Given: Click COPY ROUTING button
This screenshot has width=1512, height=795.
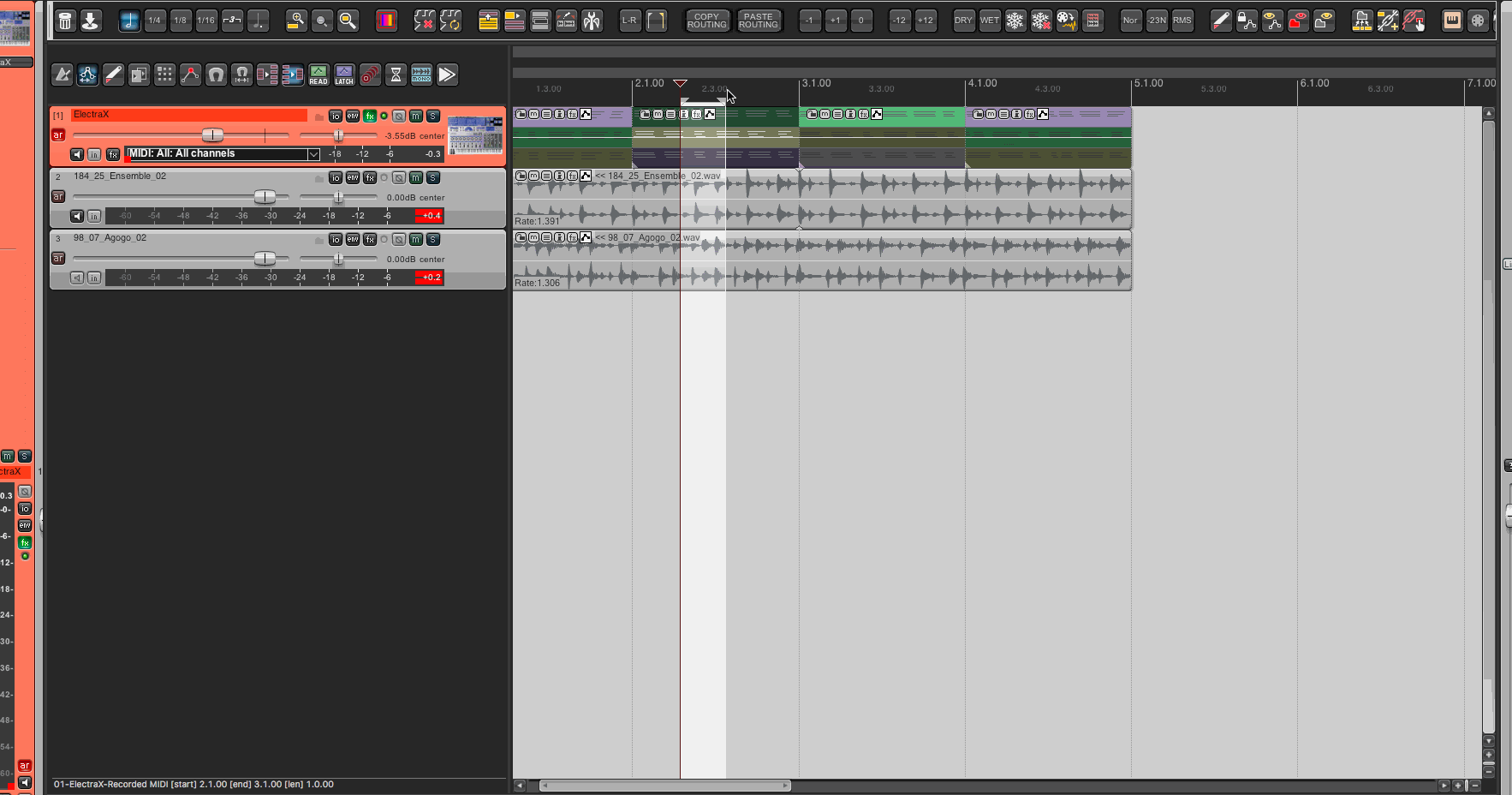Looking at the screenshot, I should pyautogui.click(x=707, y=21).
